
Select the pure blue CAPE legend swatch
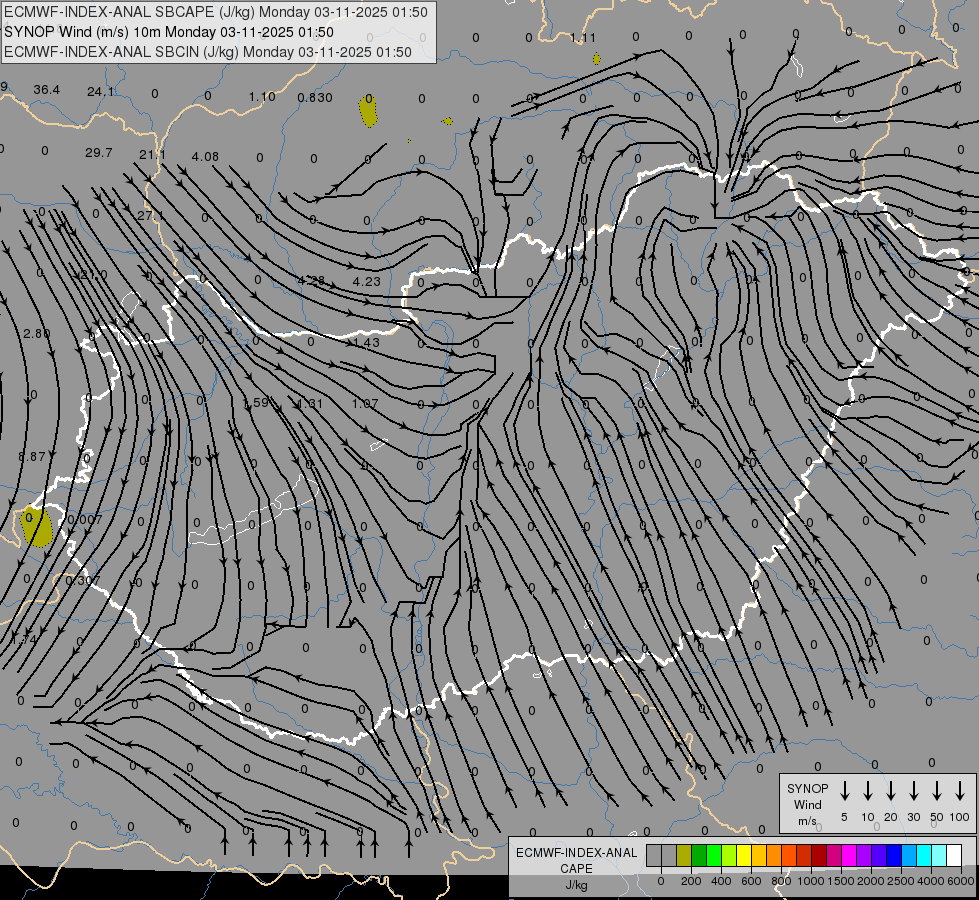(893, 855)
